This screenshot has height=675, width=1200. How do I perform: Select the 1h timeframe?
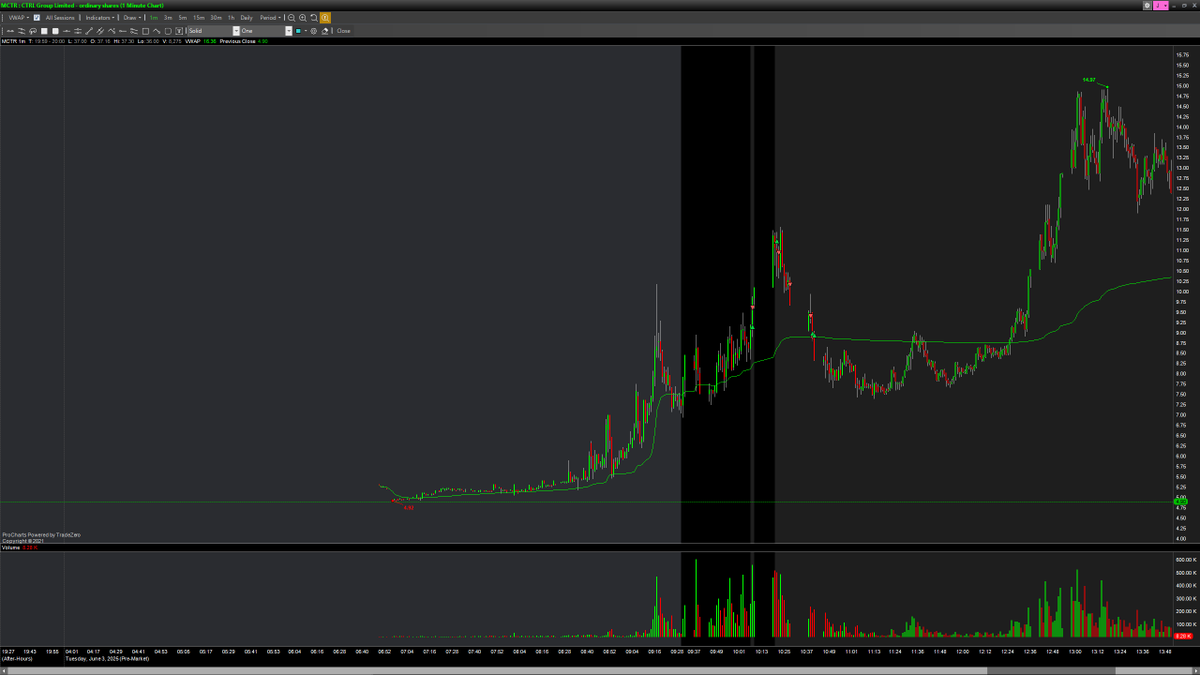(x=231, y=18)
